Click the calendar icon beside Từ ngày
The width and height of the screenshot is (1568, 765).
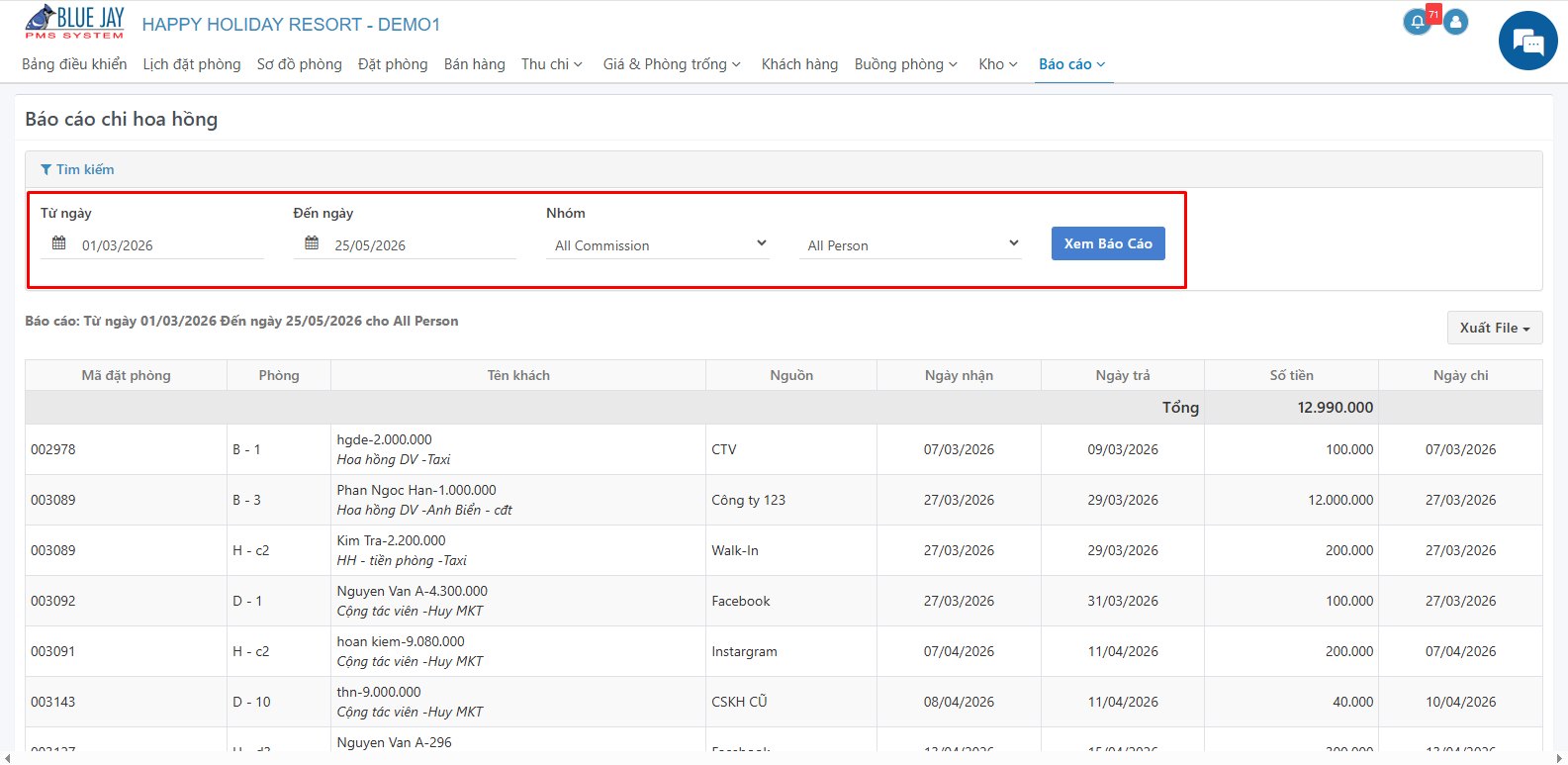click(59, 243)
